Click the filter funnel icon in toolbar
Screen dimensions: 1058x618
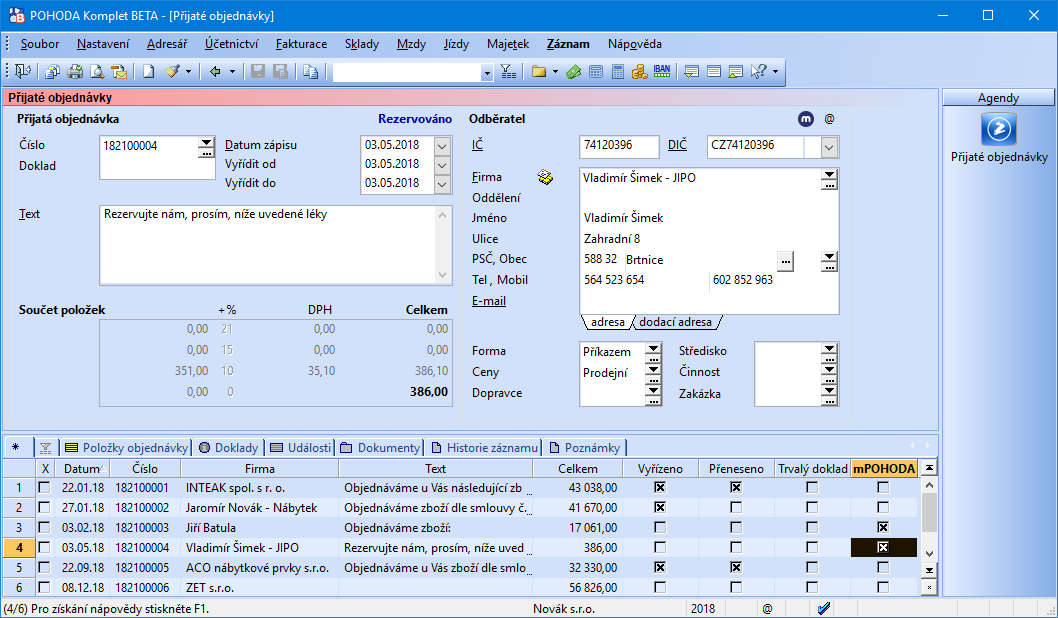(x=508, y=71)
